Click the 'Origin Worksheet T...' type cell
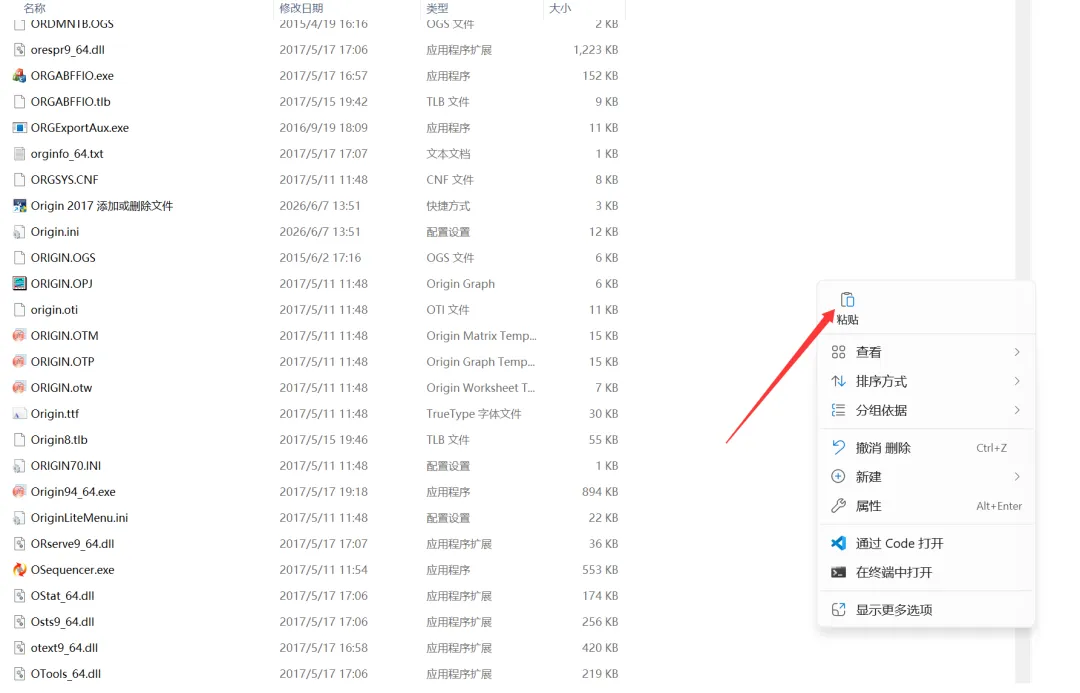This screenshot has height=693, width=1080. 480,388
